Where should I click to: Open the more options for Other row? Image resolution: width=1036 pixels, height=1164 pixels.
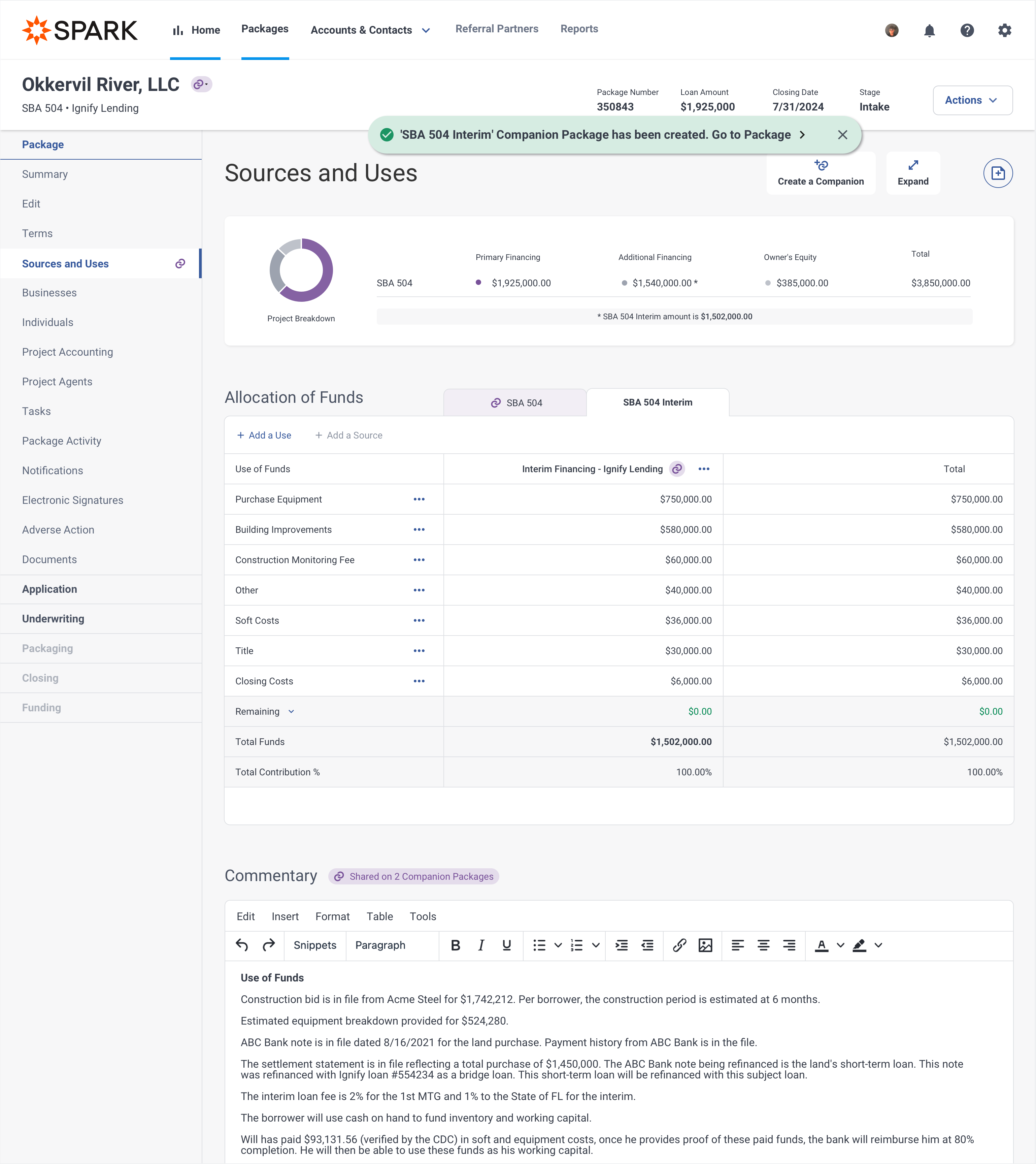[419, 590]
